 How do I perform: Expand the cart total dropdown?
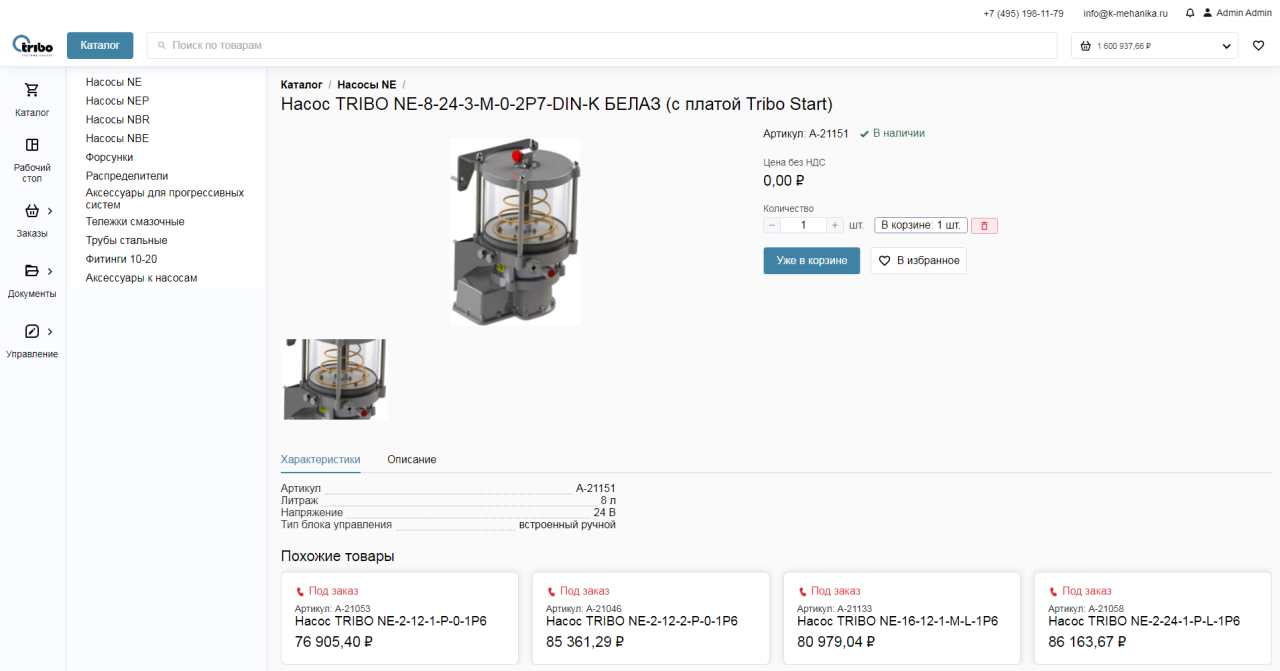1227,46
